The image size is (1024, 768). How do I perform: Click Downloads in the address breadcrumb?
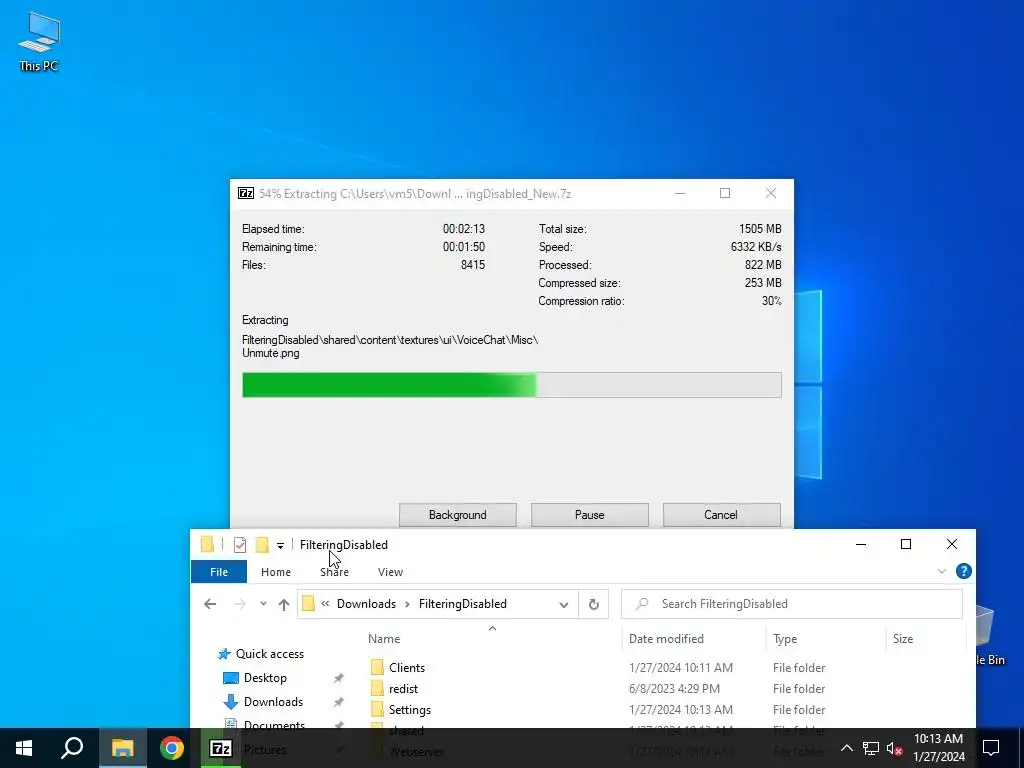click(366, 603)
